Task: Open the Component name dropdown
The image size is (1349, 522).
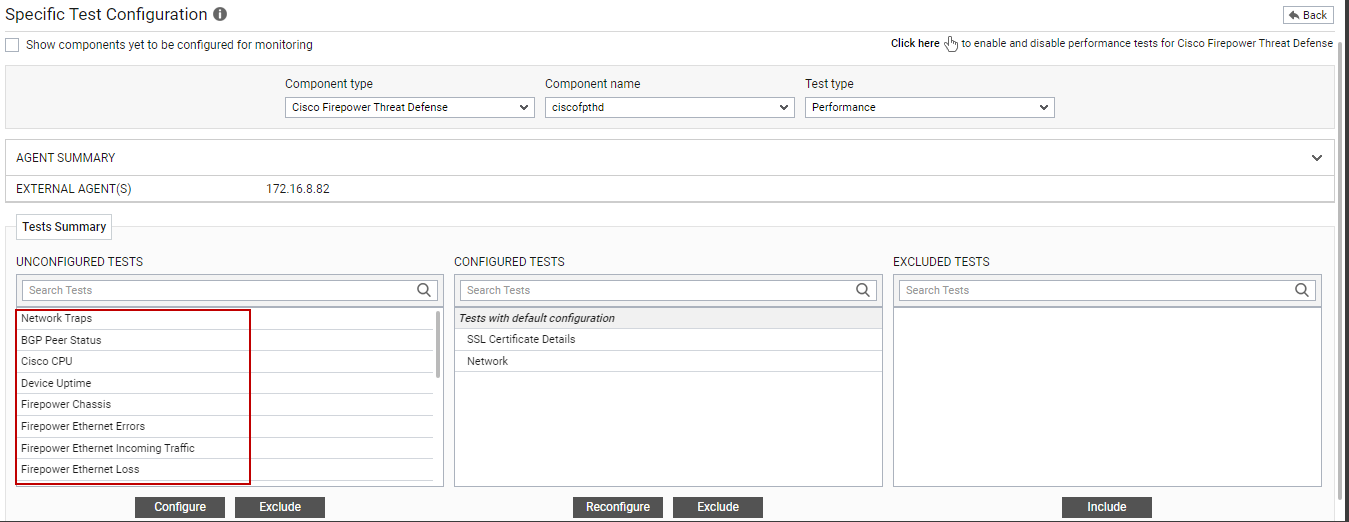Action: [x=669, y=107]
